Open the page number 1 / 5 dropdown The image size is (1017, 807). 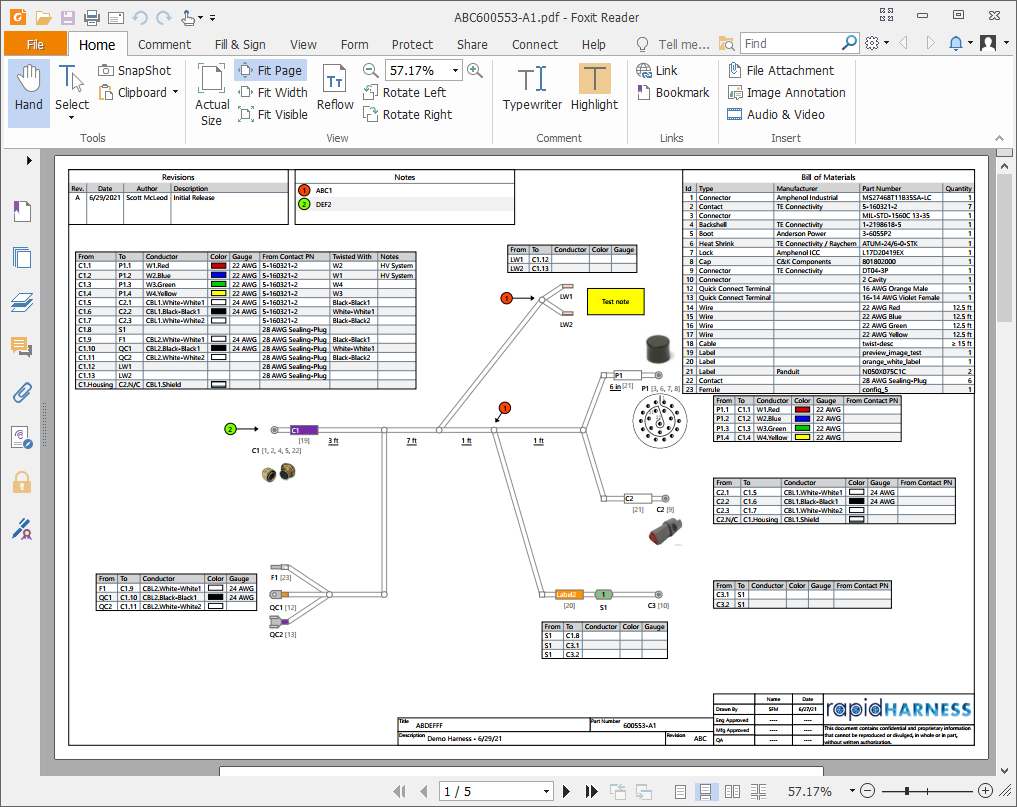pos(546,791)
